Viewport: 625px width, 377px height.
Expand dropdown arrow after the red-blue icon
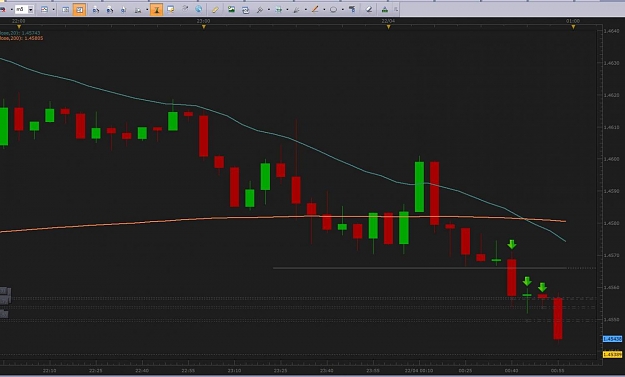coord(11,9)
